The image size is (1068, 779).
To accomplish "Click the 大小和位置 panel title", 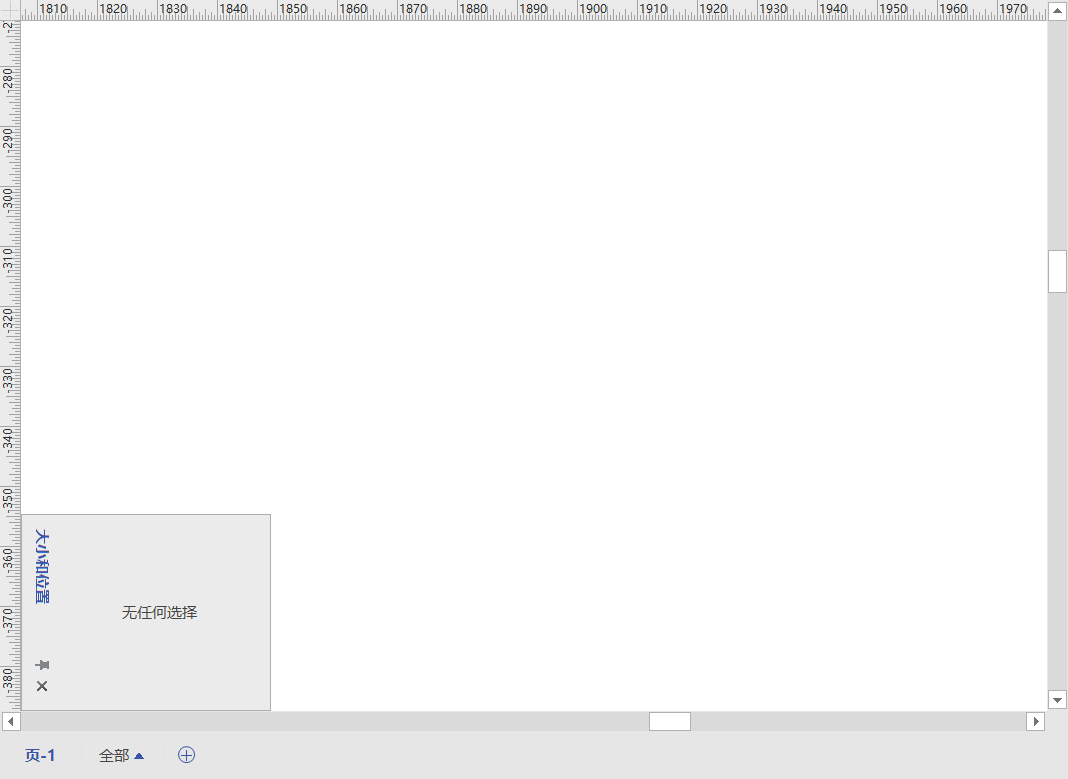I will (x=42, y=567).
